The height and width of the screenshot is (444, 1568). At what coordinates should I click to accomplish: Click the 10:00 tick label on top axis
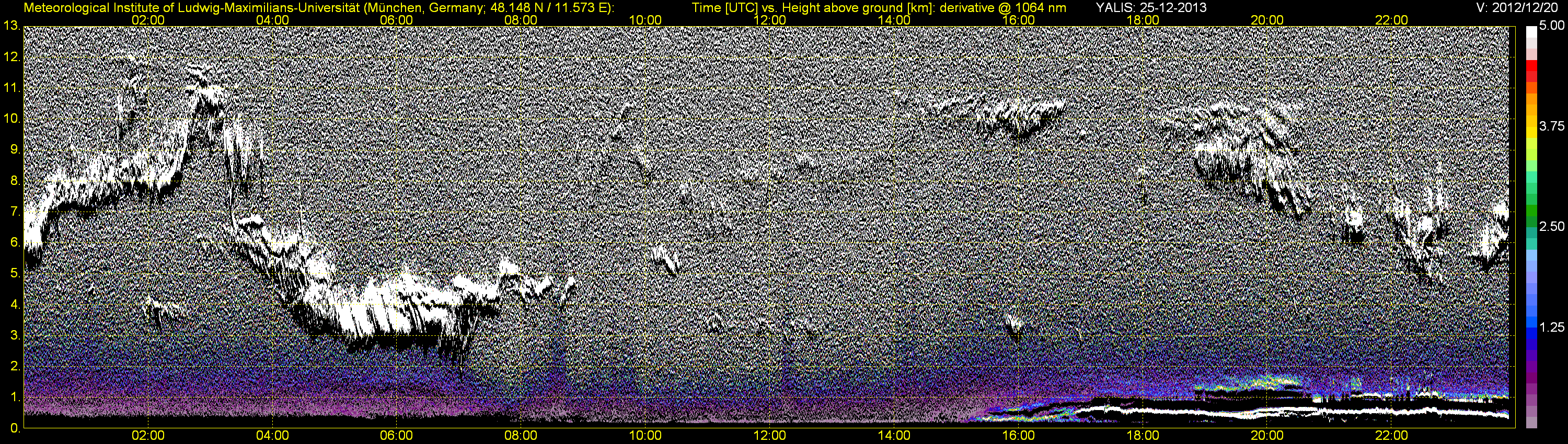645,20
